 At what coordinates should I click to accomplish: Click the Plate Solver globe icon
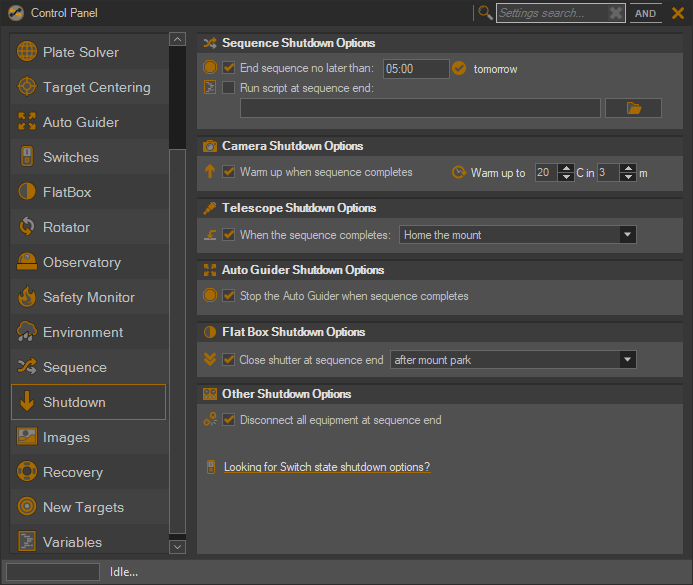pyautogui.click(x=27, y=51)
